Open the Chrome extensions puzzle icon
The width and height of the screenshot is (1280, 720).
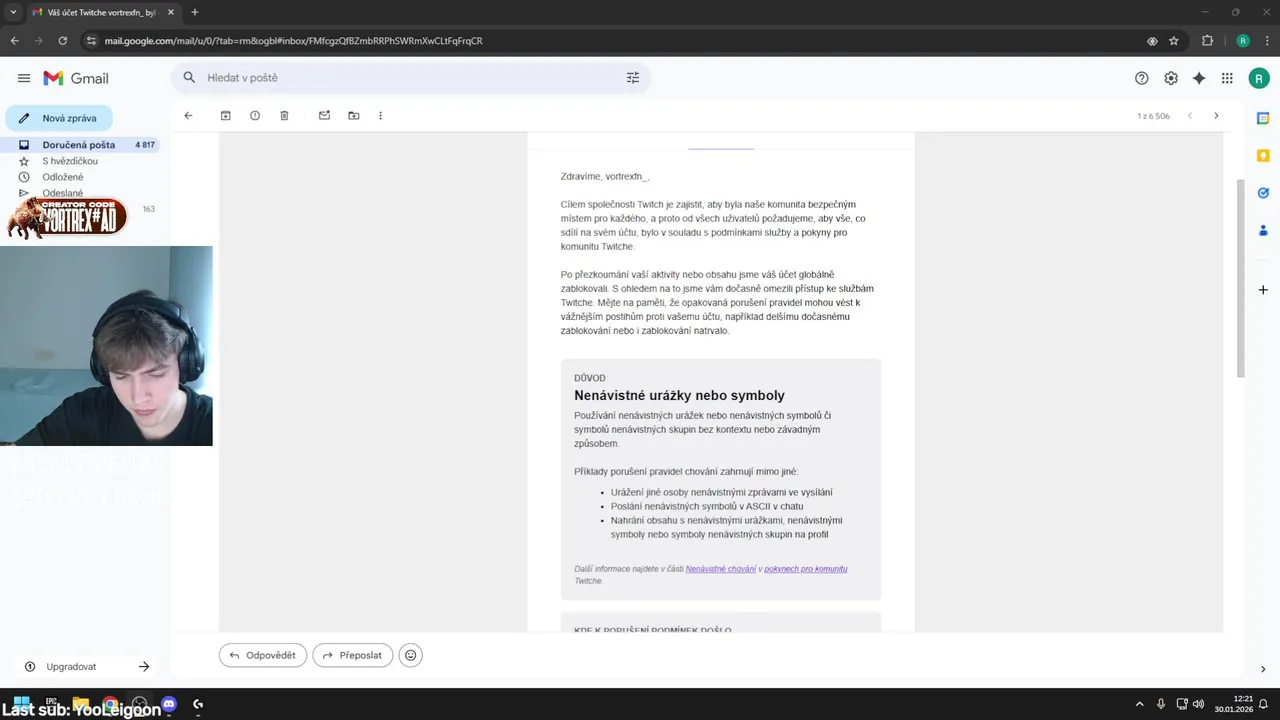coord(1207,41)
